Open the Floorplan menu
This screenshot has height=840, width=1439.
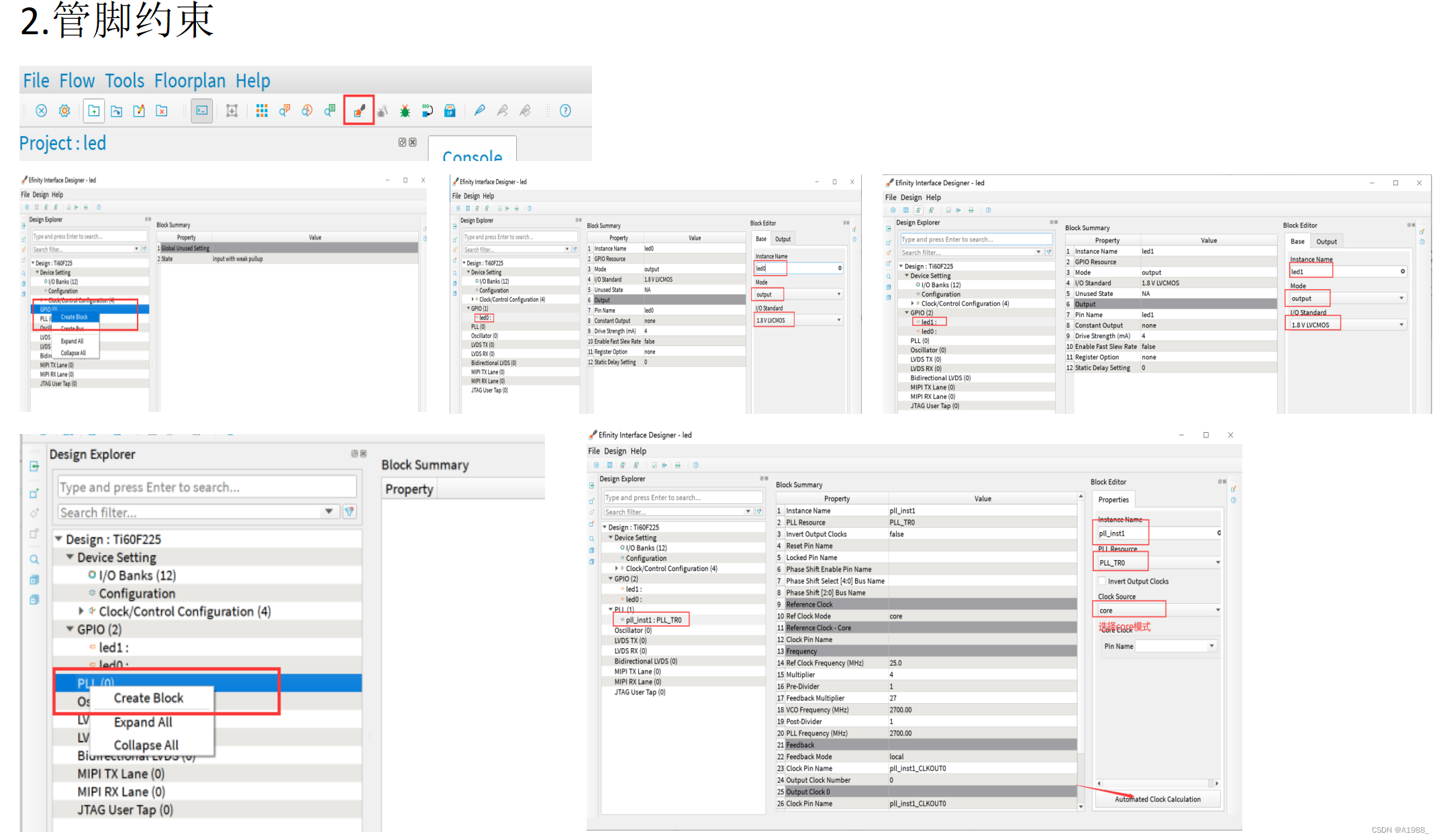(x=190, y=81)
